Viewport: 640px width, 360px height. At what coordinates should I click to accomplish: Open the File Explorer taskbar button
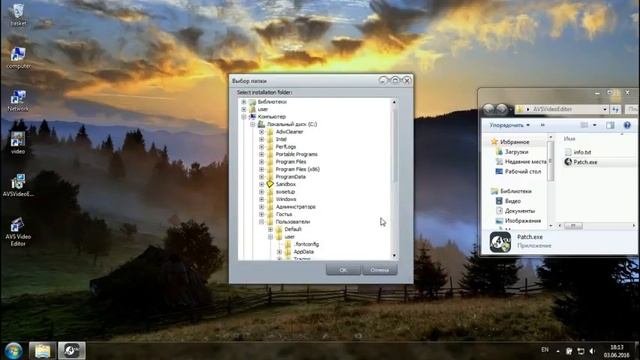click(42, 351)
